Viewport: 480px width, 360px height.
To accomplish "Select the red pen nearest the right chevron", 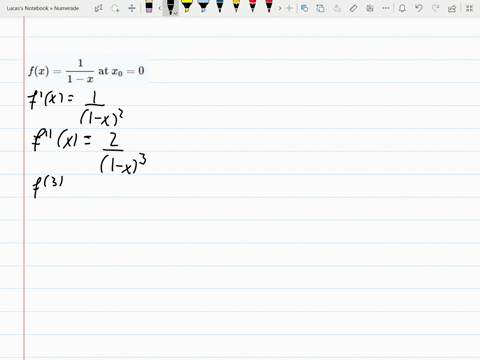I will click(x=269, y=6).
